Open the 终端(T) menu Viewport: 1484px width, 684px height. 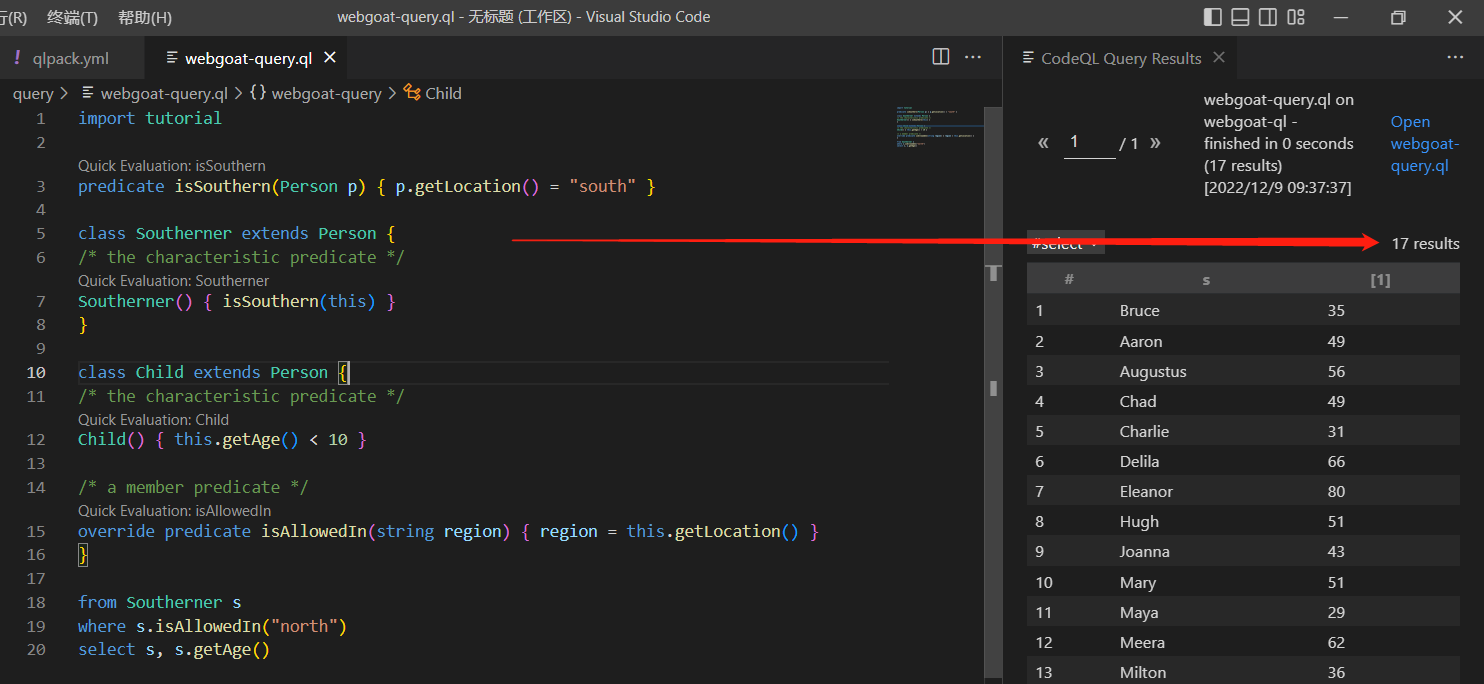[73, 17]
